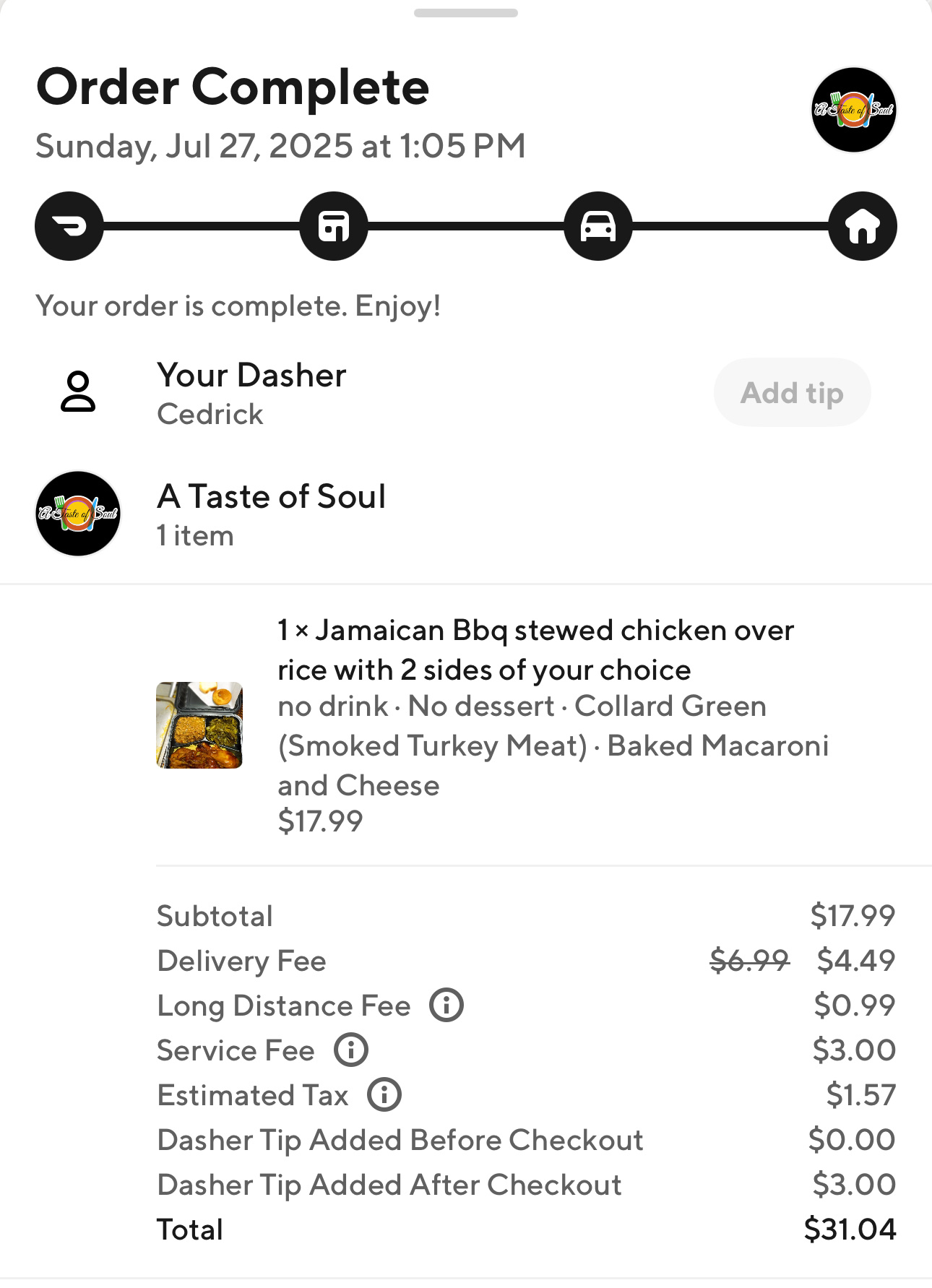Tap the 1 item count text
The height and width of the screenshot is (1288, 932).
pyautogui.click(x=195, y=536)
